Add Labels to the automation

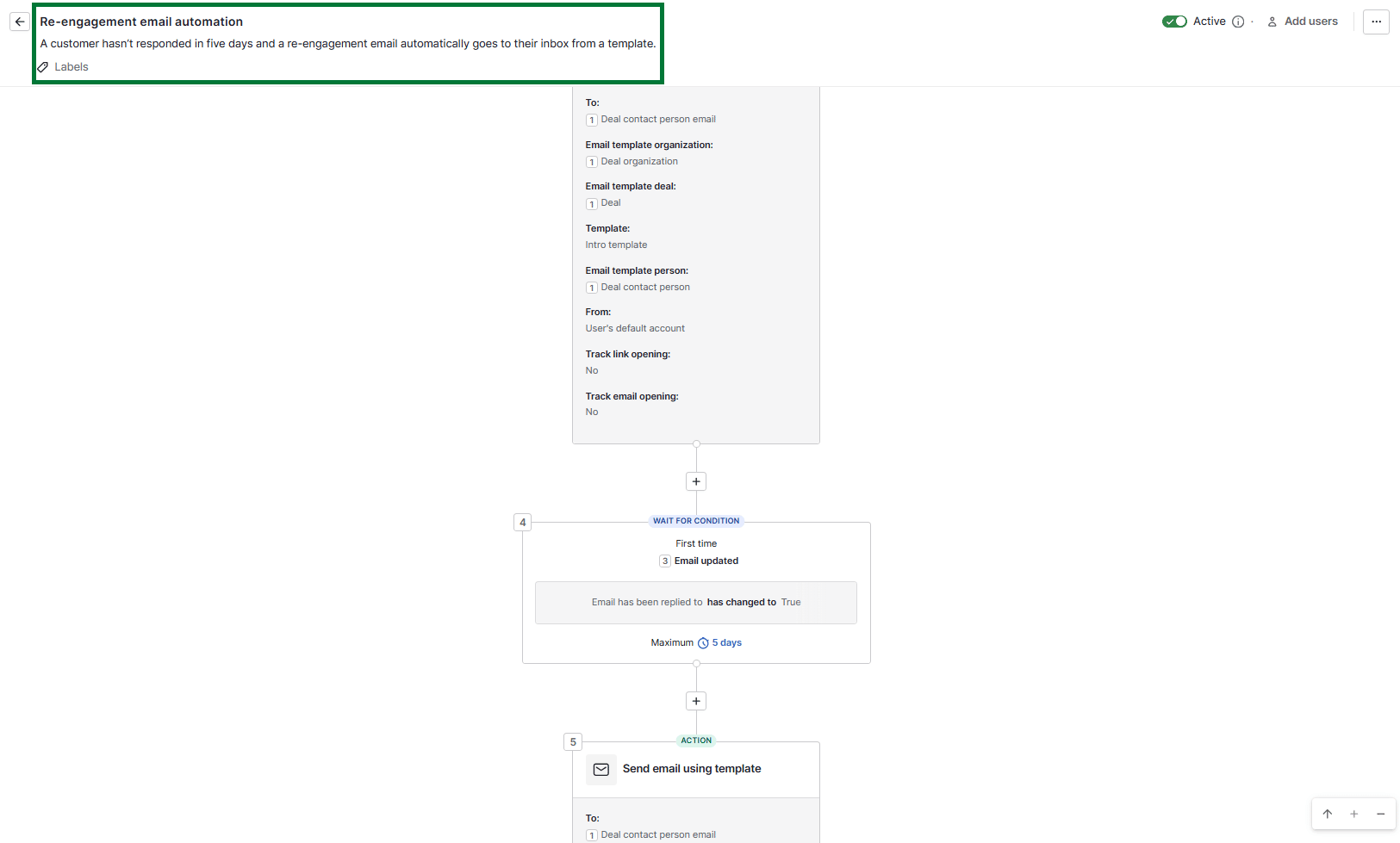point(72,67)
